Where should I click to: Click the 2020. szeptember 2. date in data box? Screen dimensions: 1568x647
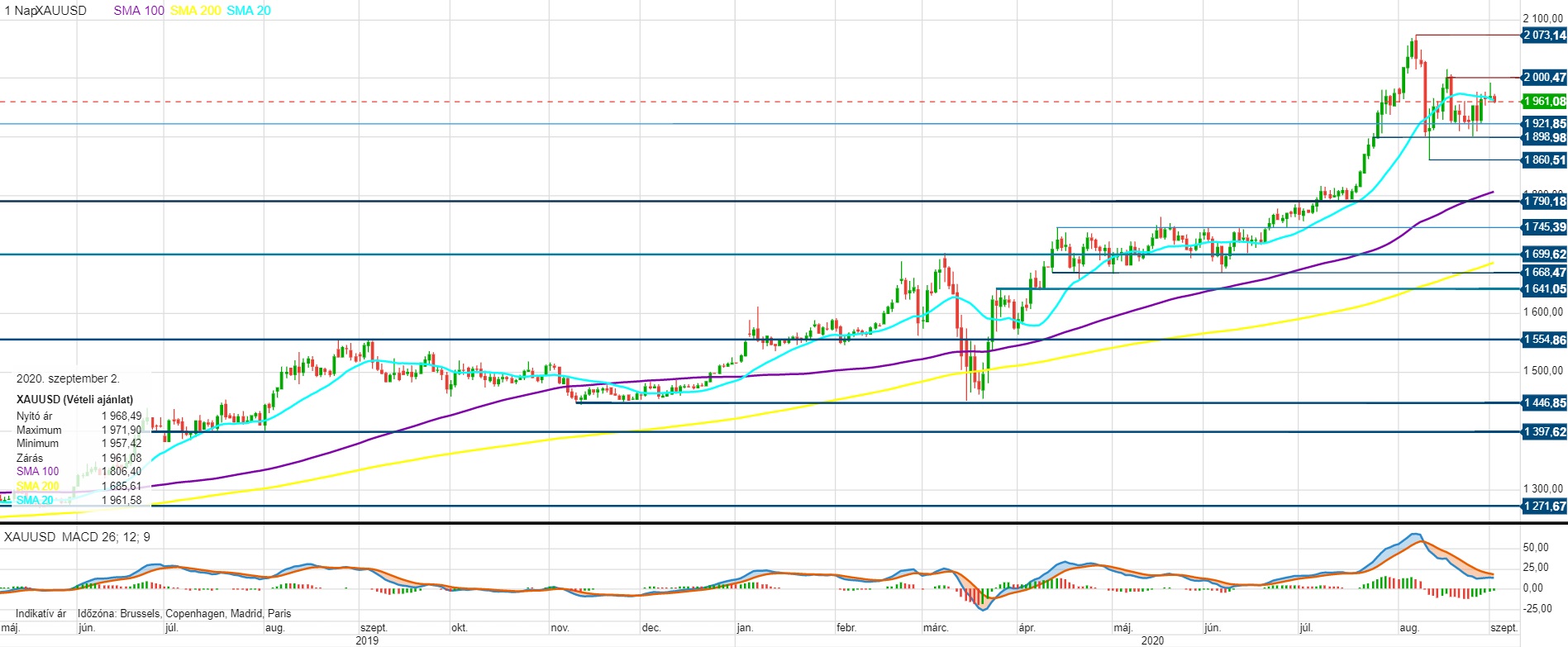pyautogui.click(x=68, y=378)
